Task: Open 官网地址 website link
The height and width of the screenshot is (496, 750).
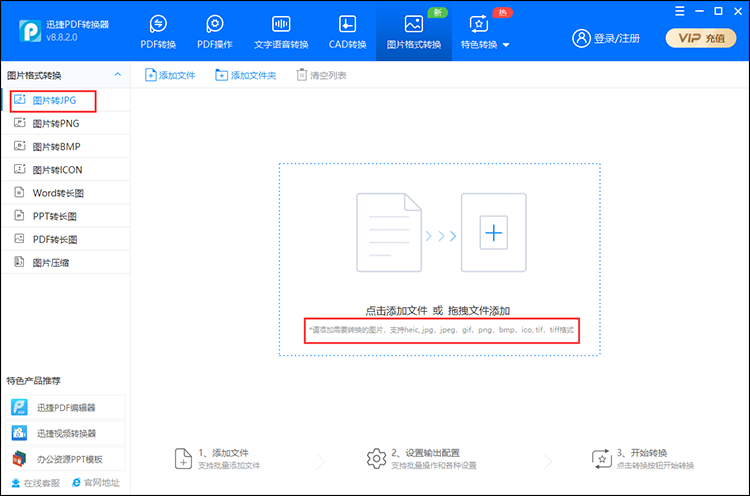Action: 96,483
